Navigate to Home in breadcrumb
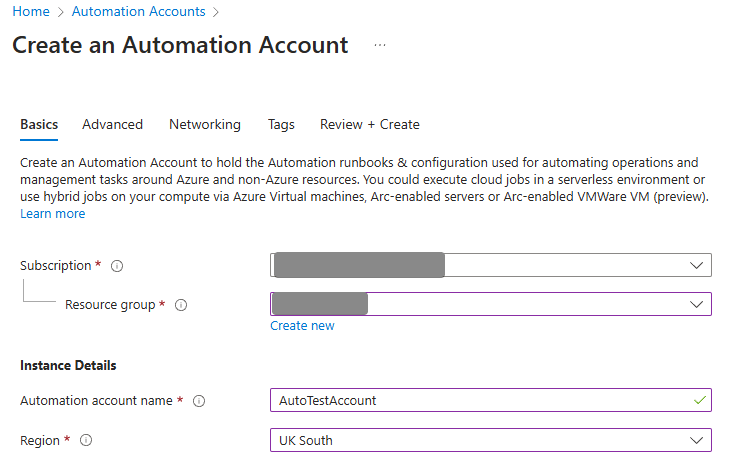The width and height of the screenshot is (740, 473). point(30,12)
